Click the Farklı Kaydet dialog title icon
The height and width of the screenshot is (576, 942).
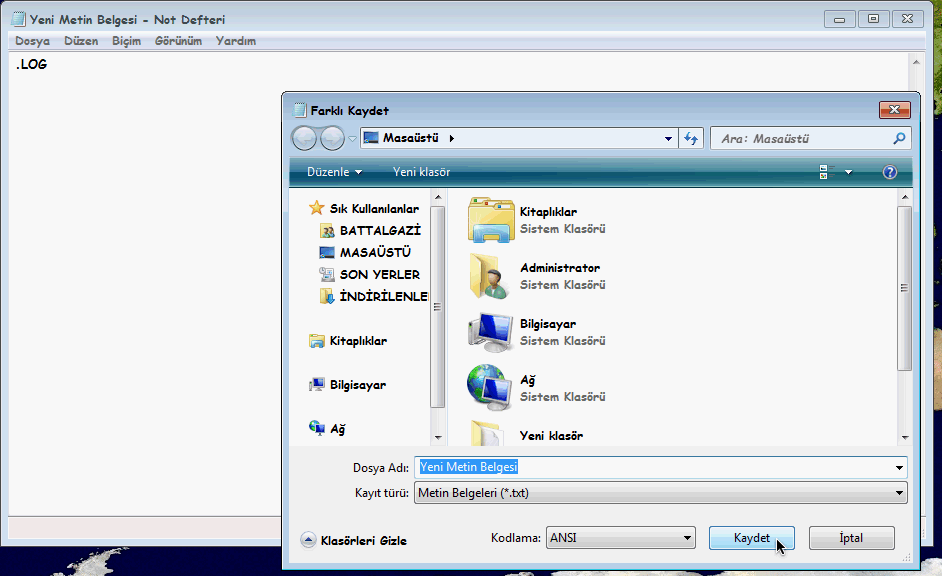point(300,110)
